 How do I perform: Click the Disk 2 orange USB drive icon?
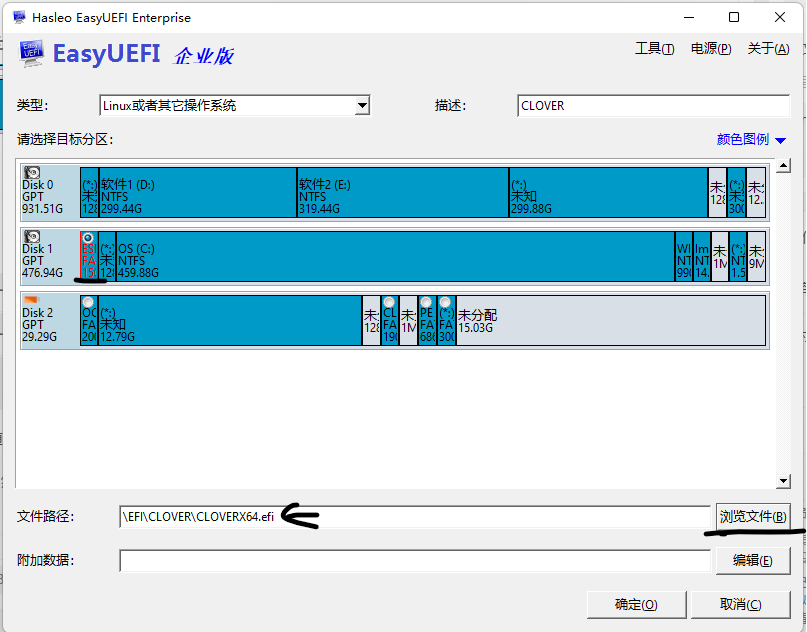[x=32, y=300]
